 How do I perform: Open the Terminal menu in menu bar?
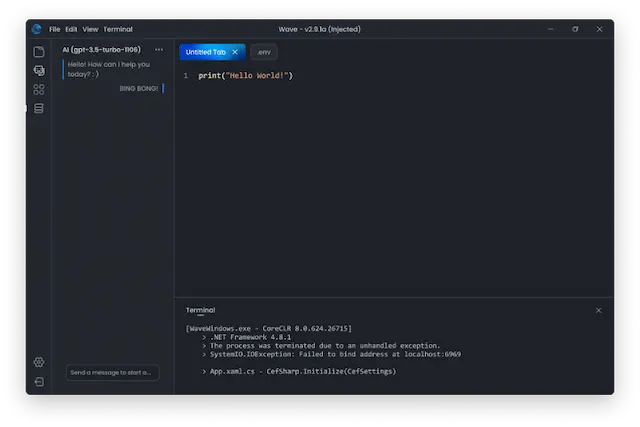click(x=117, y=29)
